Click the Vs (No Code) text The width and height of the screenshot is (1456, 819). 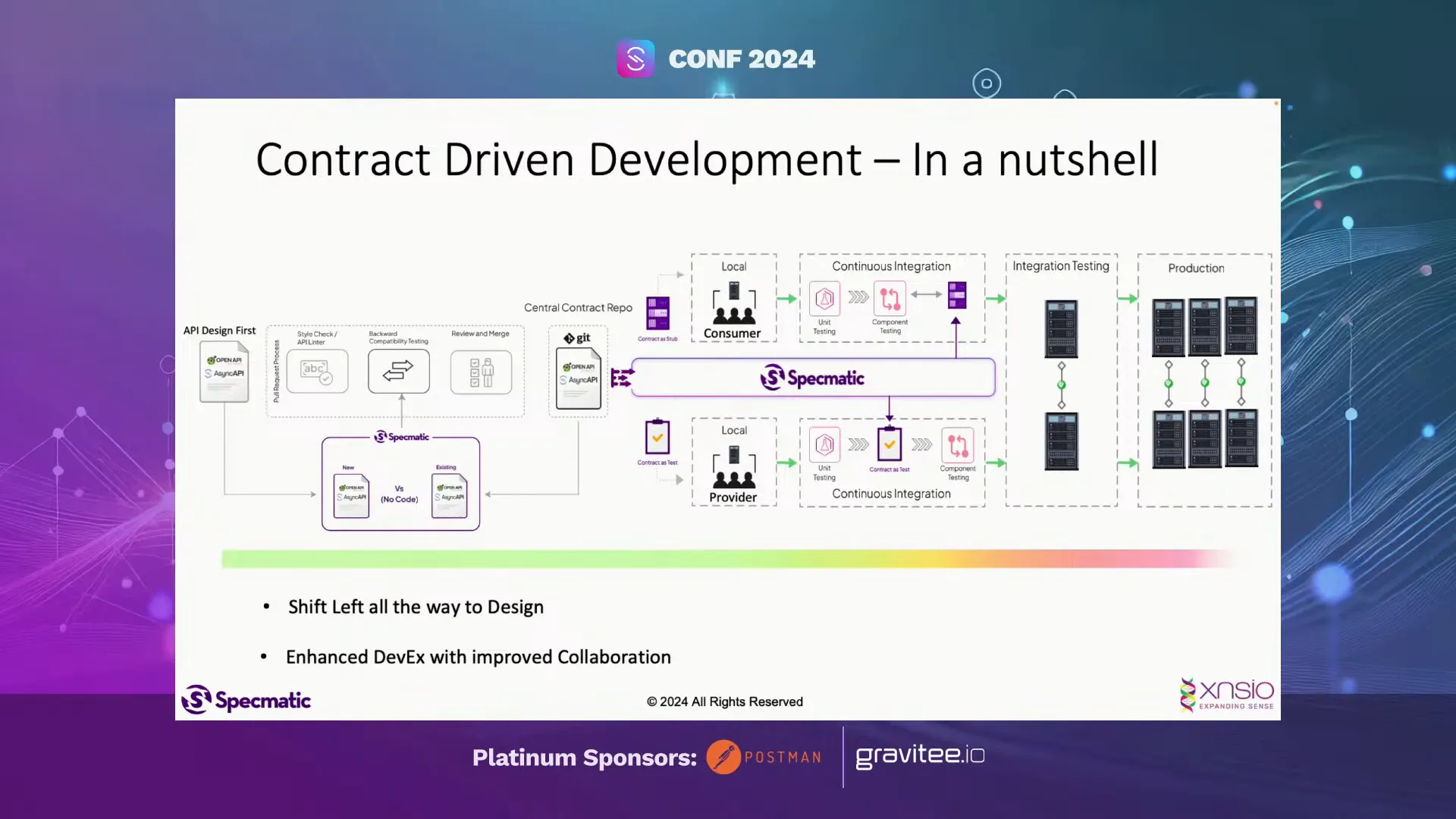pyautogui.click(x=399, y=494)
